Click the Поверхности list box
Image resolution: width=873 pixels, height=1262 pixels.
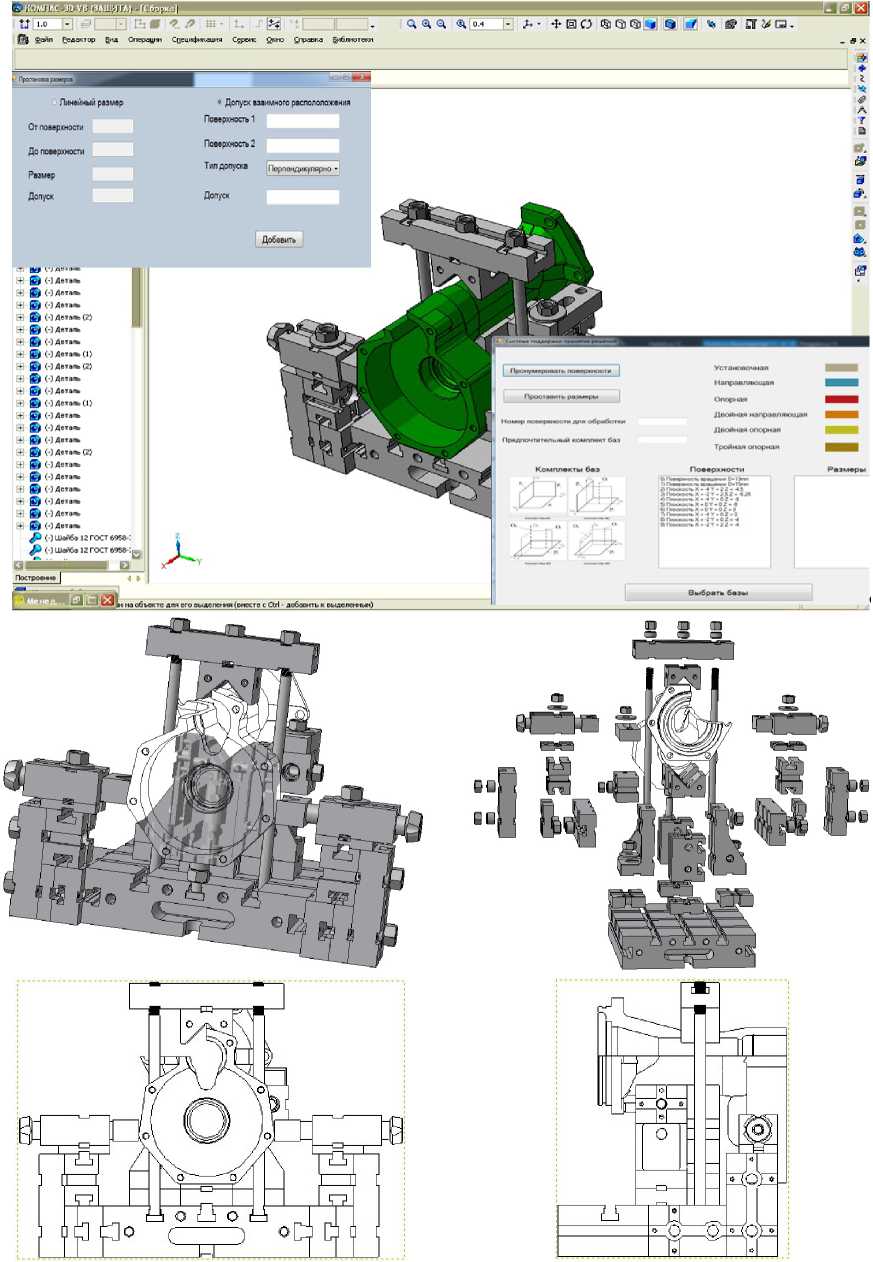tap(714, 521)
